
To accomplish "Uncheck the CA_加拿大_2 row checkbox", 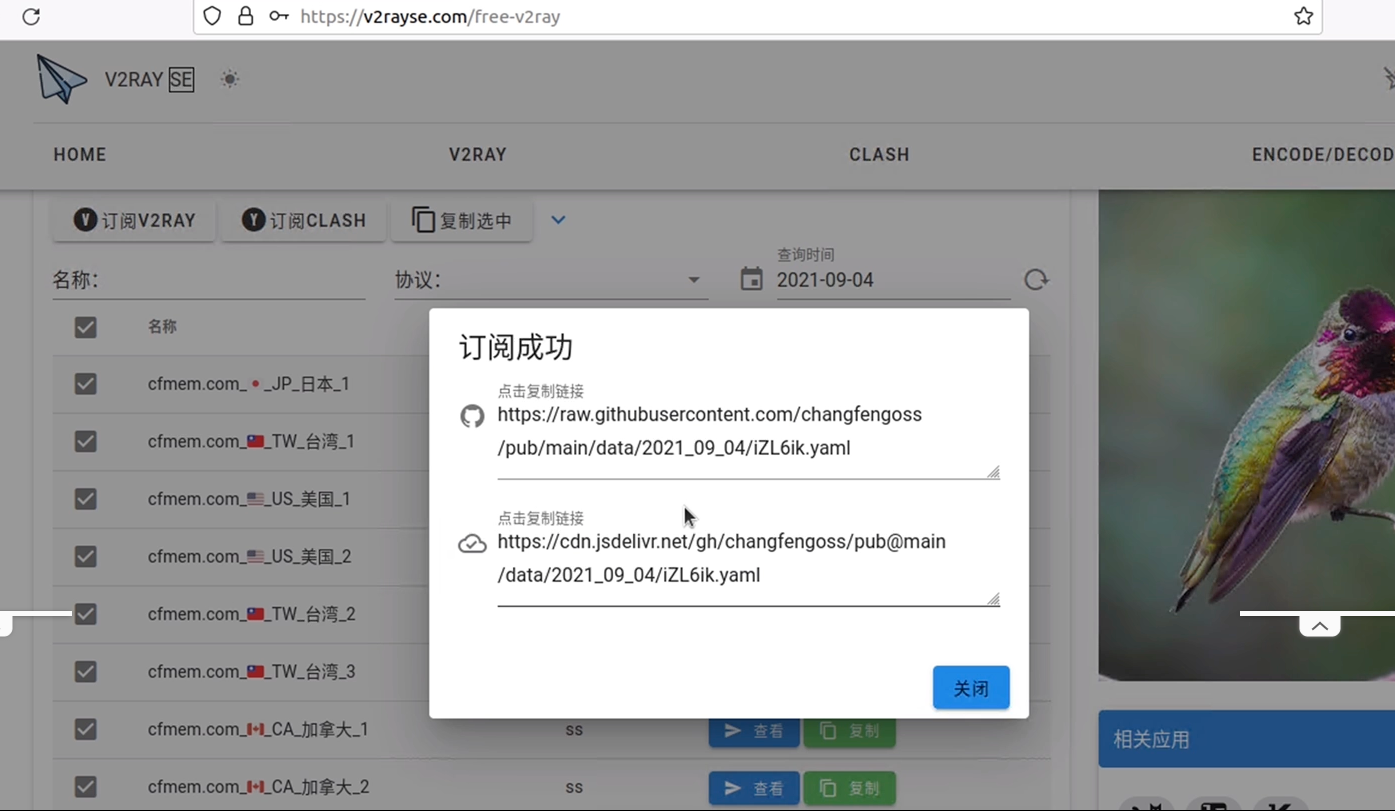I will (86, 787).
